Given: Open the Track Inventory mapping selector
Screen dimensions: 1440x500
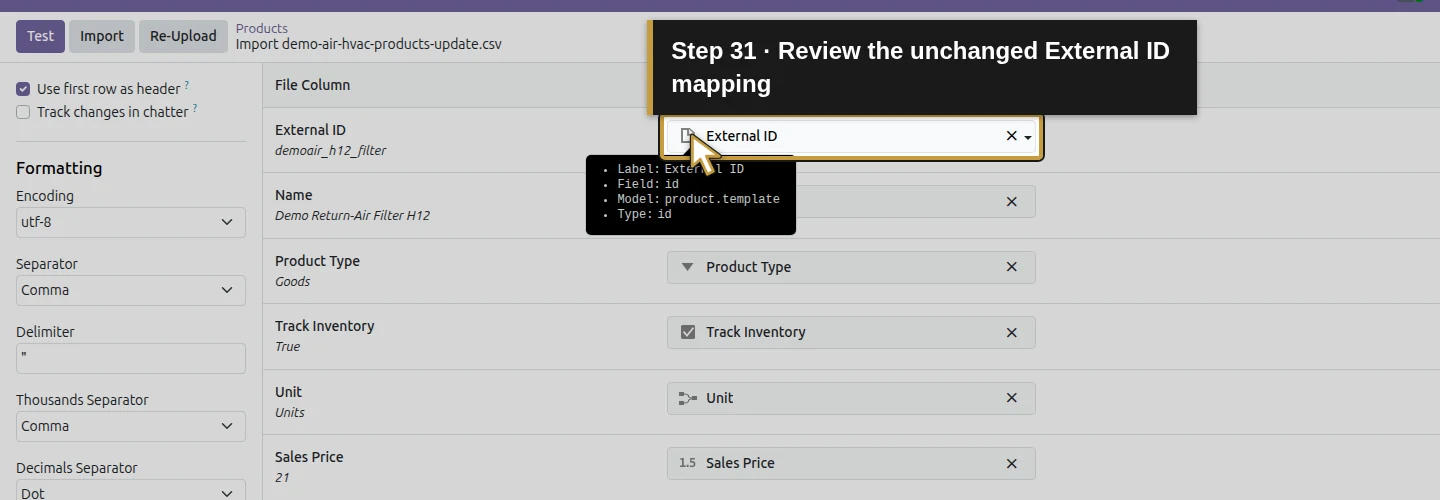Looking at the screenshot, I should (851, 332).
